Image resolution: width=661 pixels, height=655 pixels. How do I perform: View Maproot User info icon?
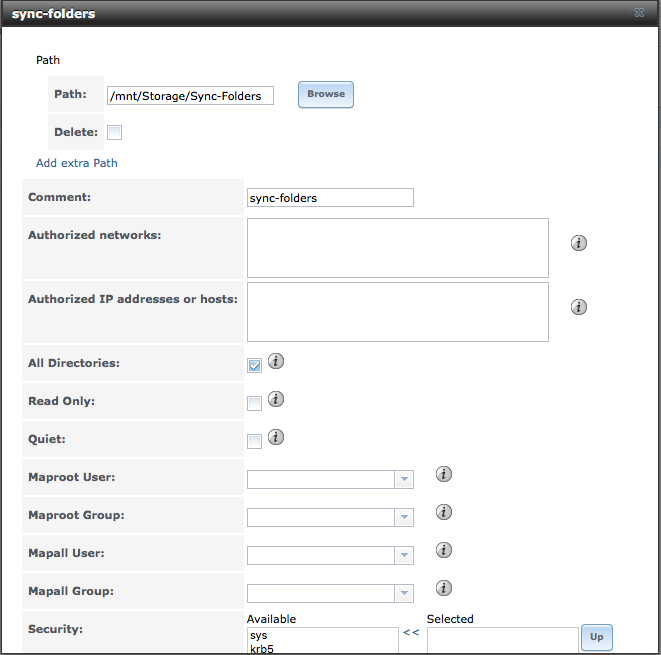pyautogui.click(x=443, y=474)
